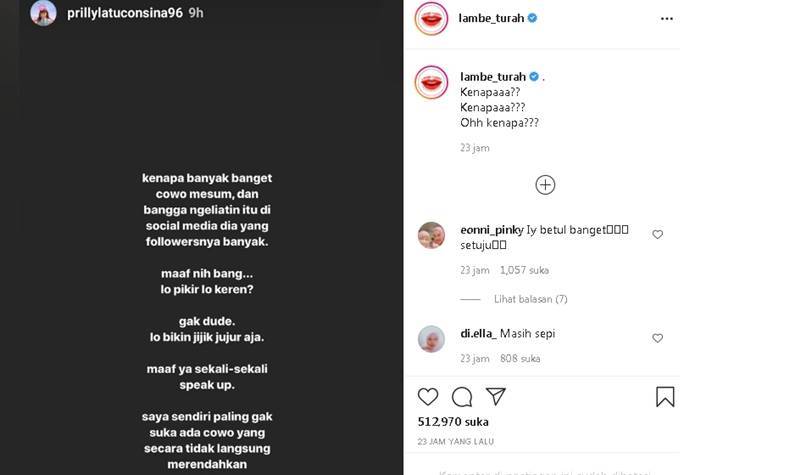Open di.ella_ commenter avatar
This screenshot has height=475, width=800.
click(431, 339)
